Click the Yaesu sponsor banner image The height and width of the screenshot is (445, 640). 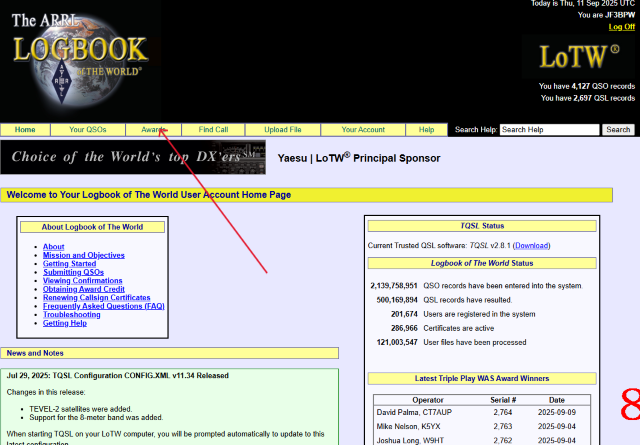point(135,157)
